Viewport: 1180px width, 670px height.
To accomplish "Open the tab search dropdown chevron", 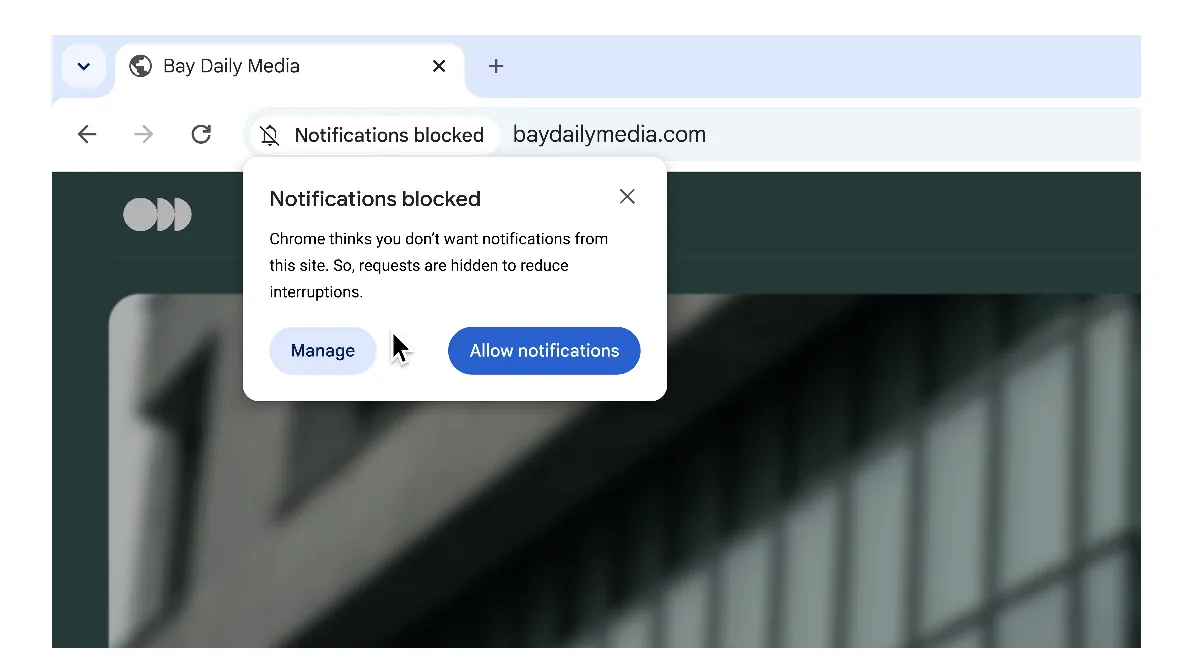I will click(x=84, y=67).
